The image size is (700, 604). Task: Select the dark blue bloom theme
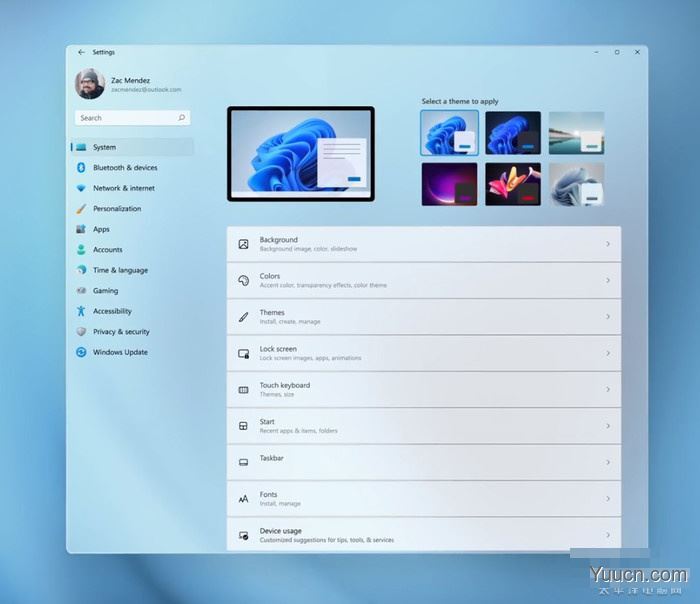tap(513, 133)
